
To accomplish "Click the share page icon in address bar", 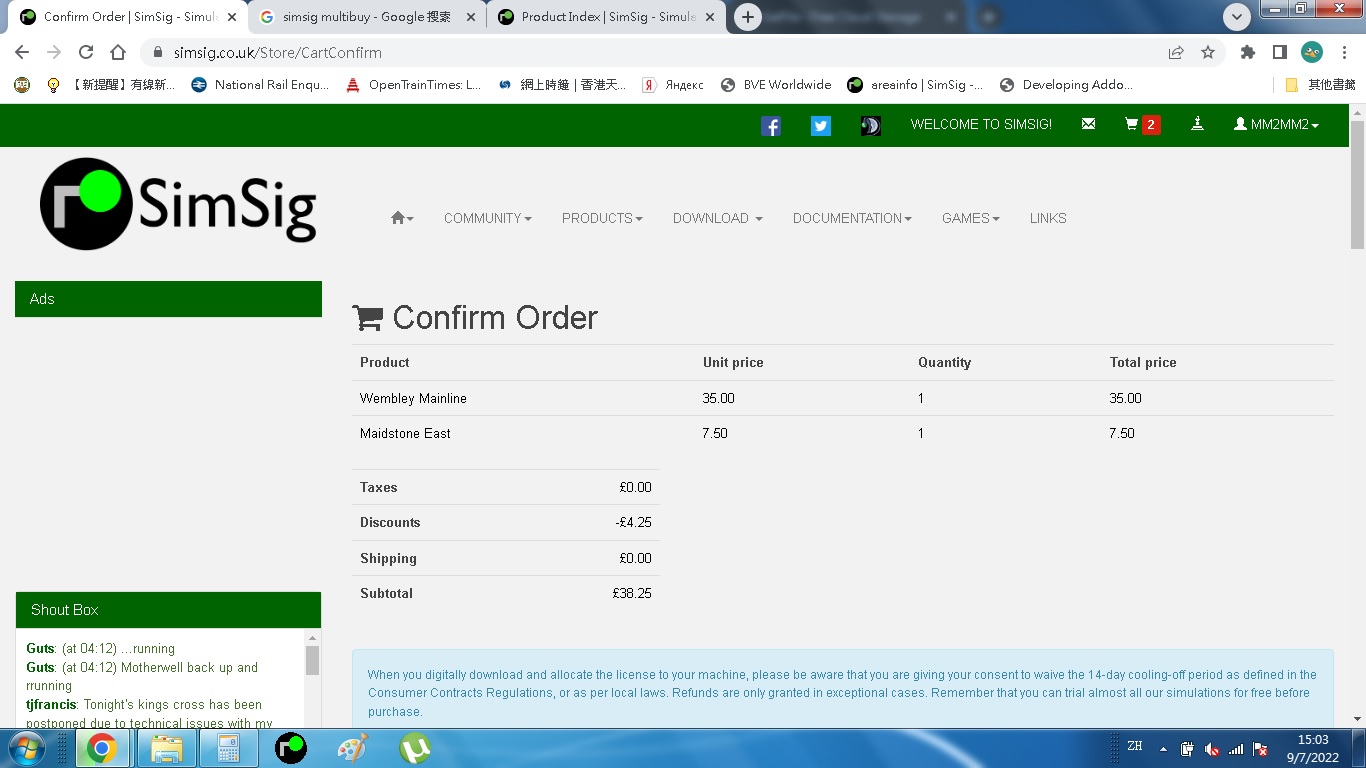I will (1176, 52).
